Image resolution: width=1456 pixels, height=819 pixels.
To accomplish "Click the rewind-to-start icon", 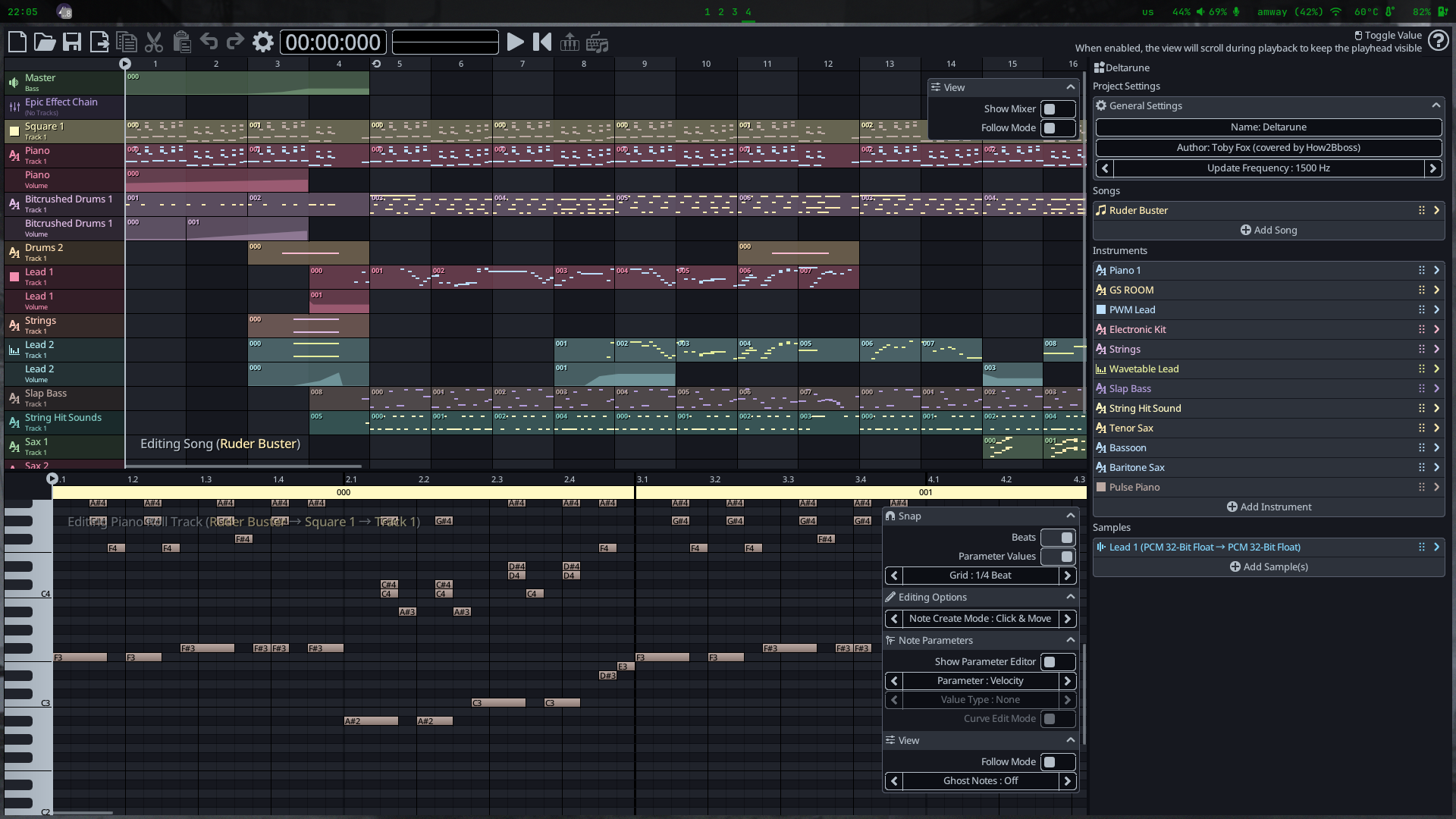I will pyautogui.click(x=542, y=42).
